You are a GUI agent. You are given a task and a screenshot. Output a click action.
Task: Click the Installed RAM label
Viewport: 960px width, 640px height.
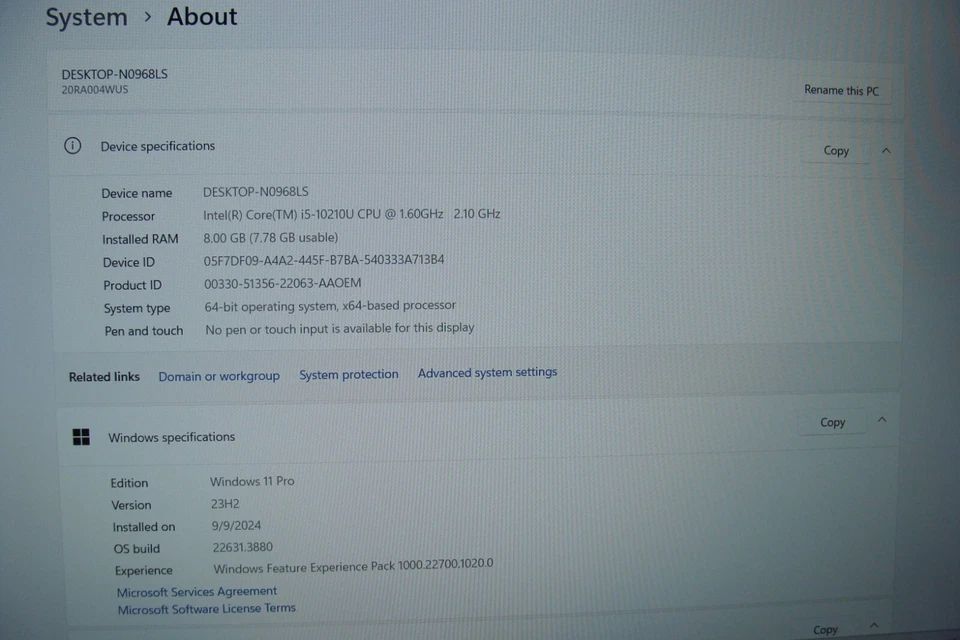coord(140,239)
